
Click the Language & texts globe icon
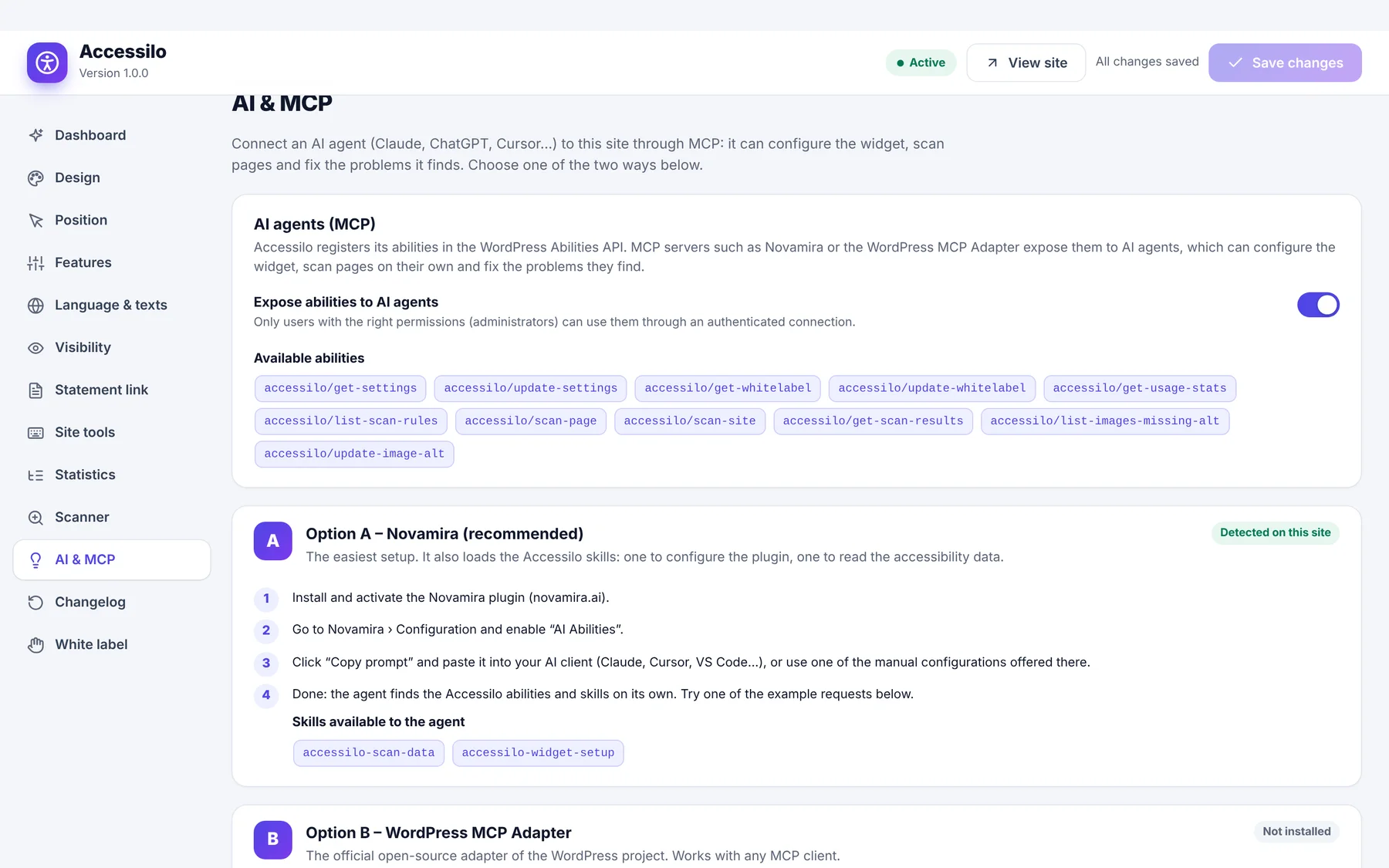click(x=35, y=305)
